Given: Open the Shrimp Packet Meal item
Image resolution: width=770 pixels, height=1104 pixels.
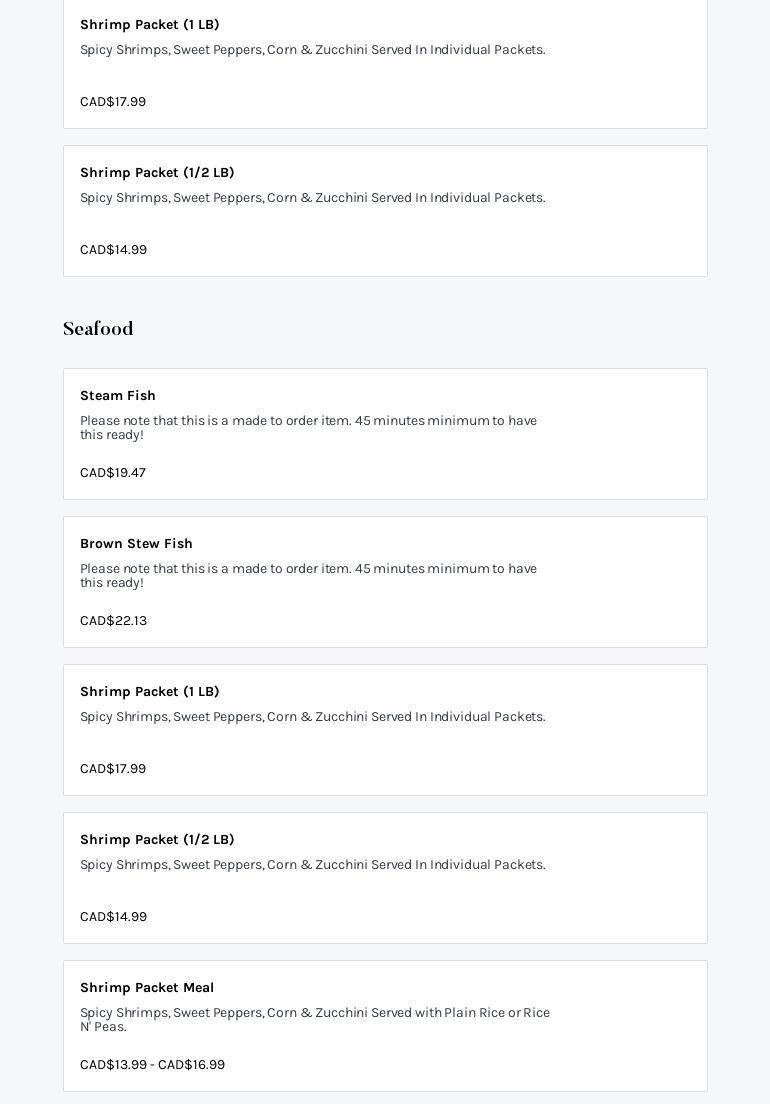Looking at the screenshot, I should click(x=147, y=988).
